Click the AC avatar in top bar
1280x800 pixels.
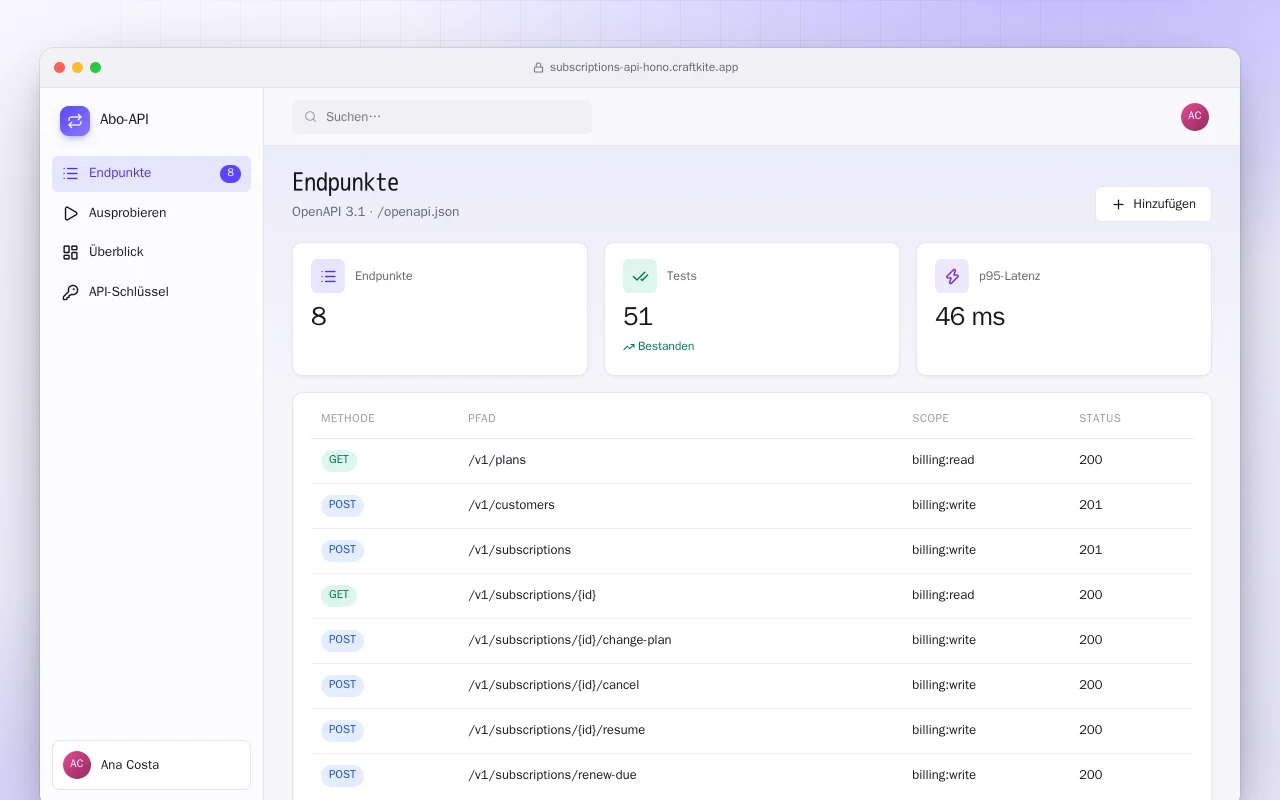1195,117
